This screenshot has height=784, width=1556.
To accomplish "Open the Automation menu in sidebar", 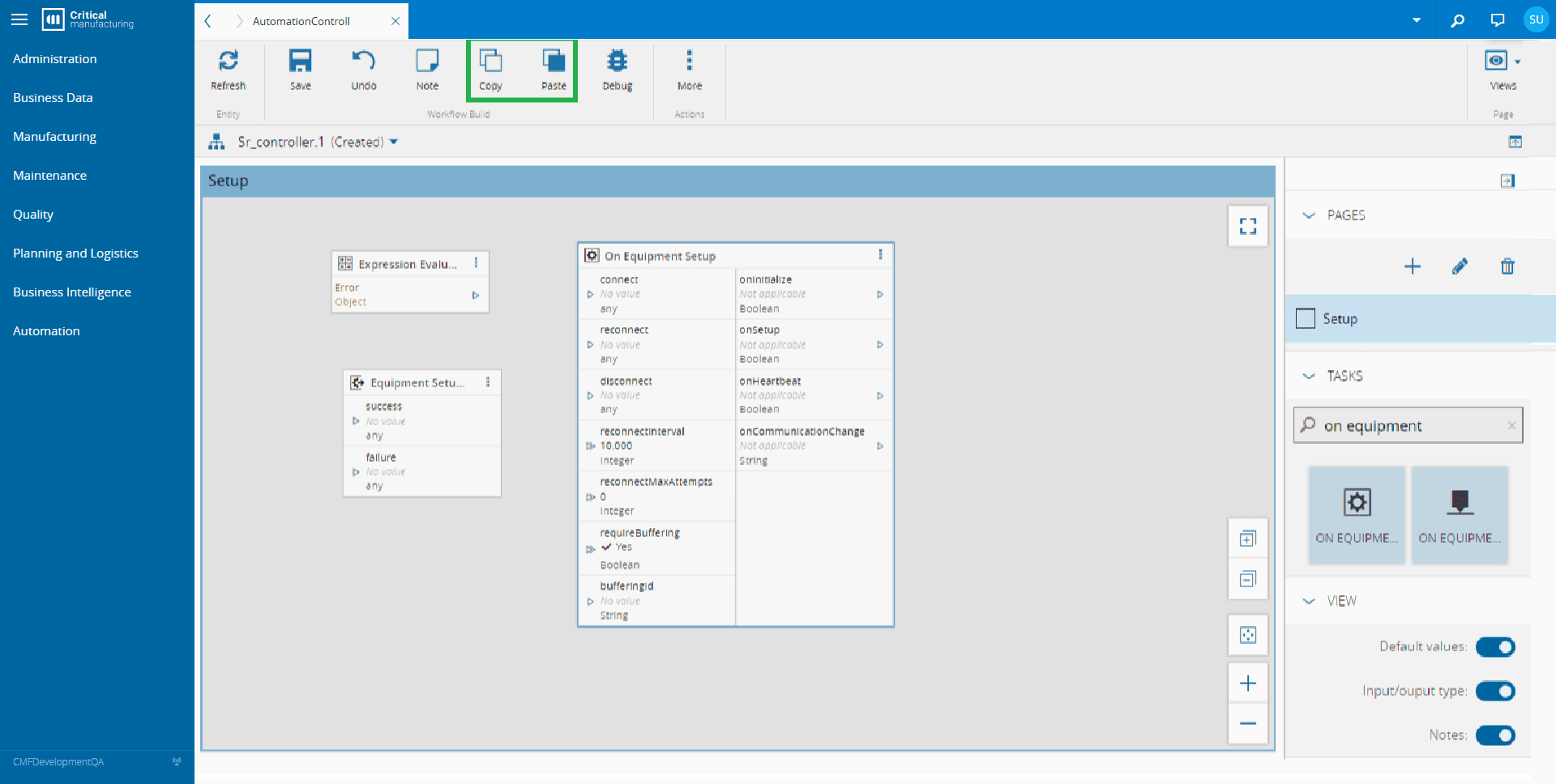I will (46, 330).
